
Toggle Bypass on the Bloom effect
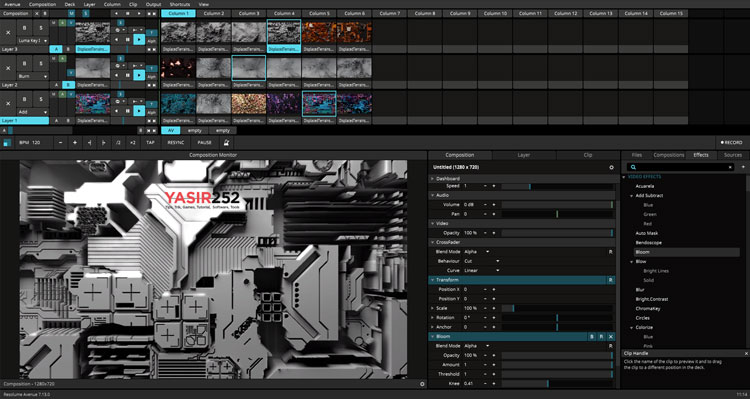tap(592, 336)
